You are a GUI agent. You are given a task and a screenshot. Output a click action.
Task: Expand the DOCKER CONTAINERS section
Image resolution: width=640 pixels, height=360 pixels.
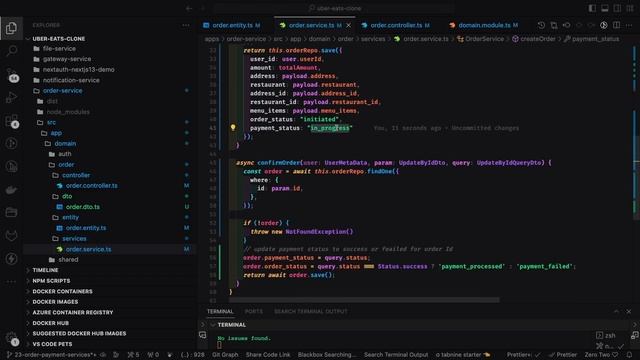point(62,291)
